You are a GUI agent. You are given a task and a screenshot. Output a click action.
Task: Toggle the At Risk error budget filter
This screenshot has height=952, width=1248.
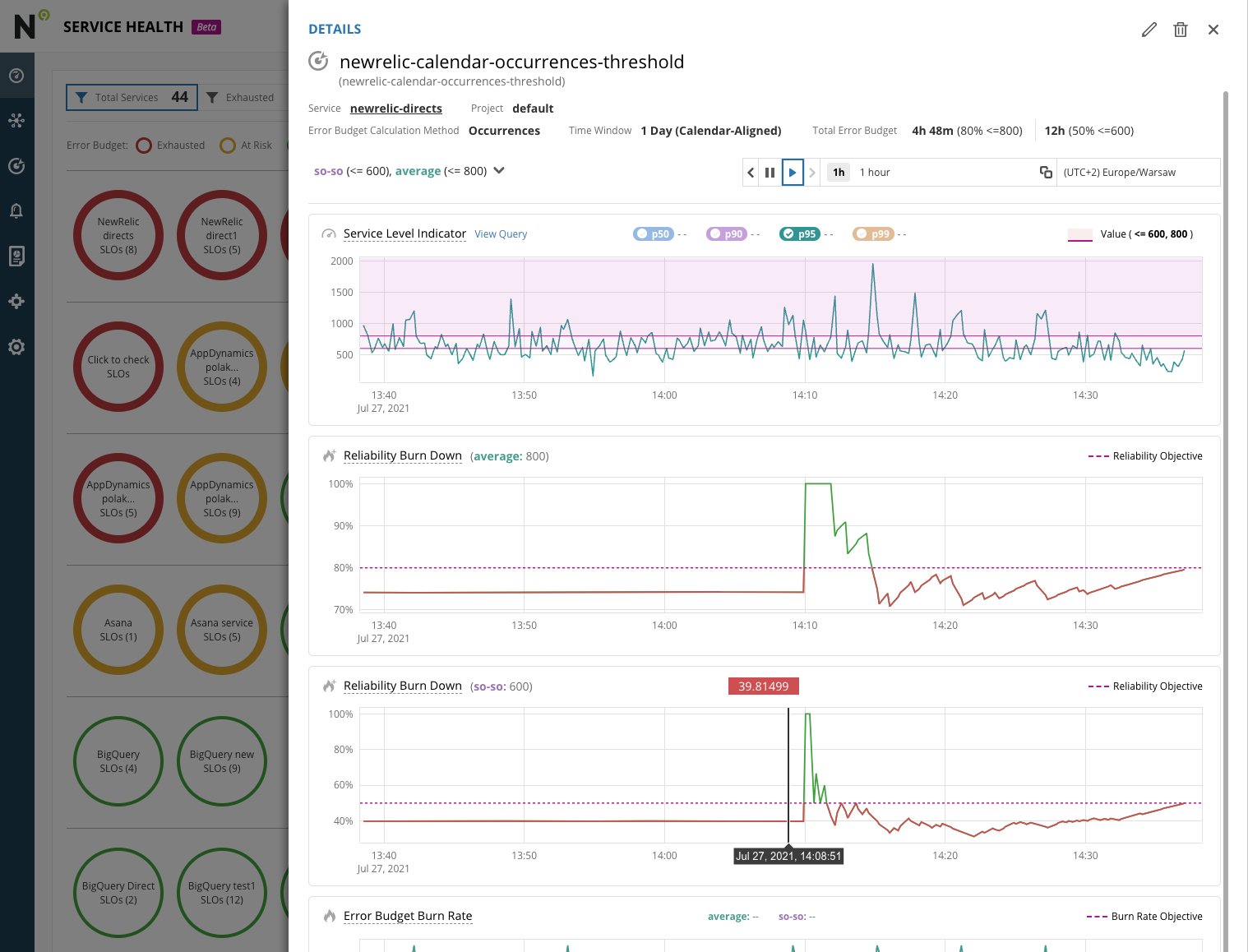coord(246,146)
